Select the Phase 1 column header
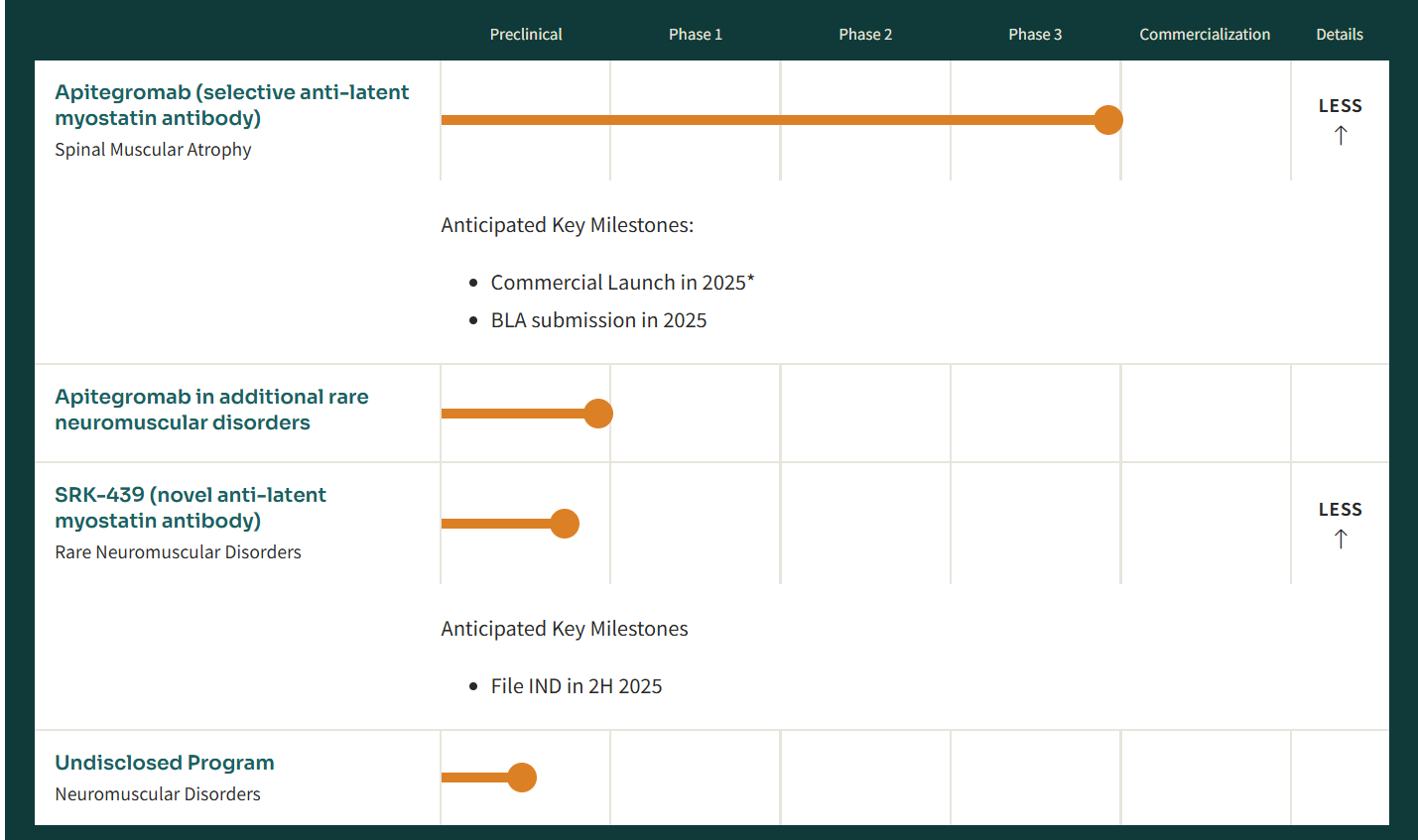The image size is (1418, 840). click(x=696, y=35)
